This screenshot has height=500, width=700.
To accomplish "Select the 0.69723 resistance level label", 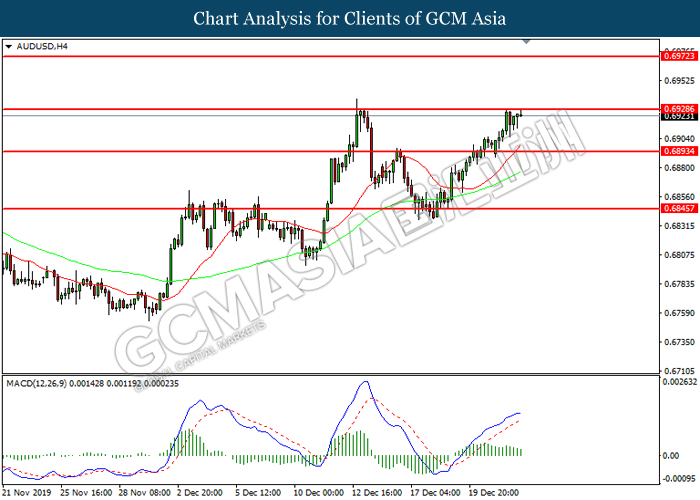I will click(679, 56).
